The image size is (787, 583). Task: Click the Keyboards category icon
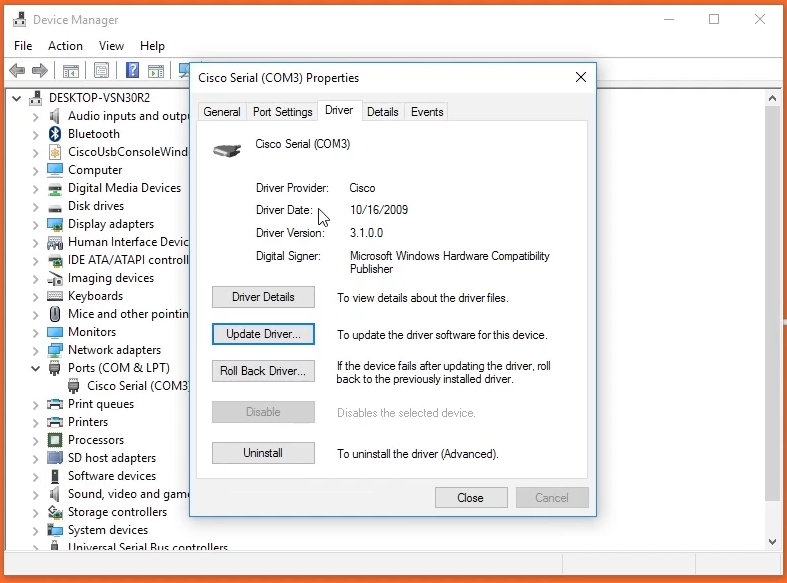point(55,296)
